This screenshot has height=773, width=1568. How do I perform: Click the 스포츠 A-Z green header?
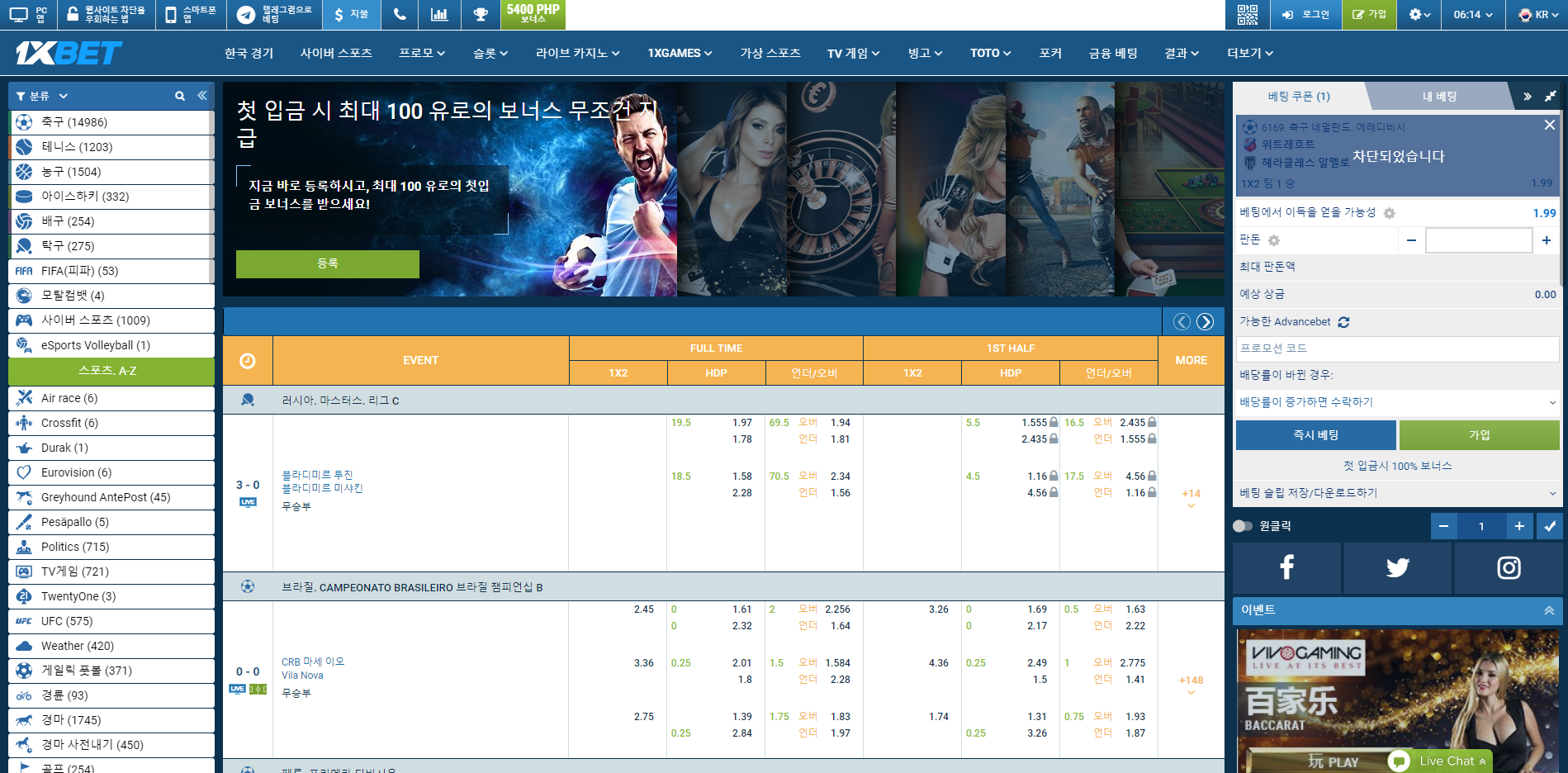click(x=111, y=371)
